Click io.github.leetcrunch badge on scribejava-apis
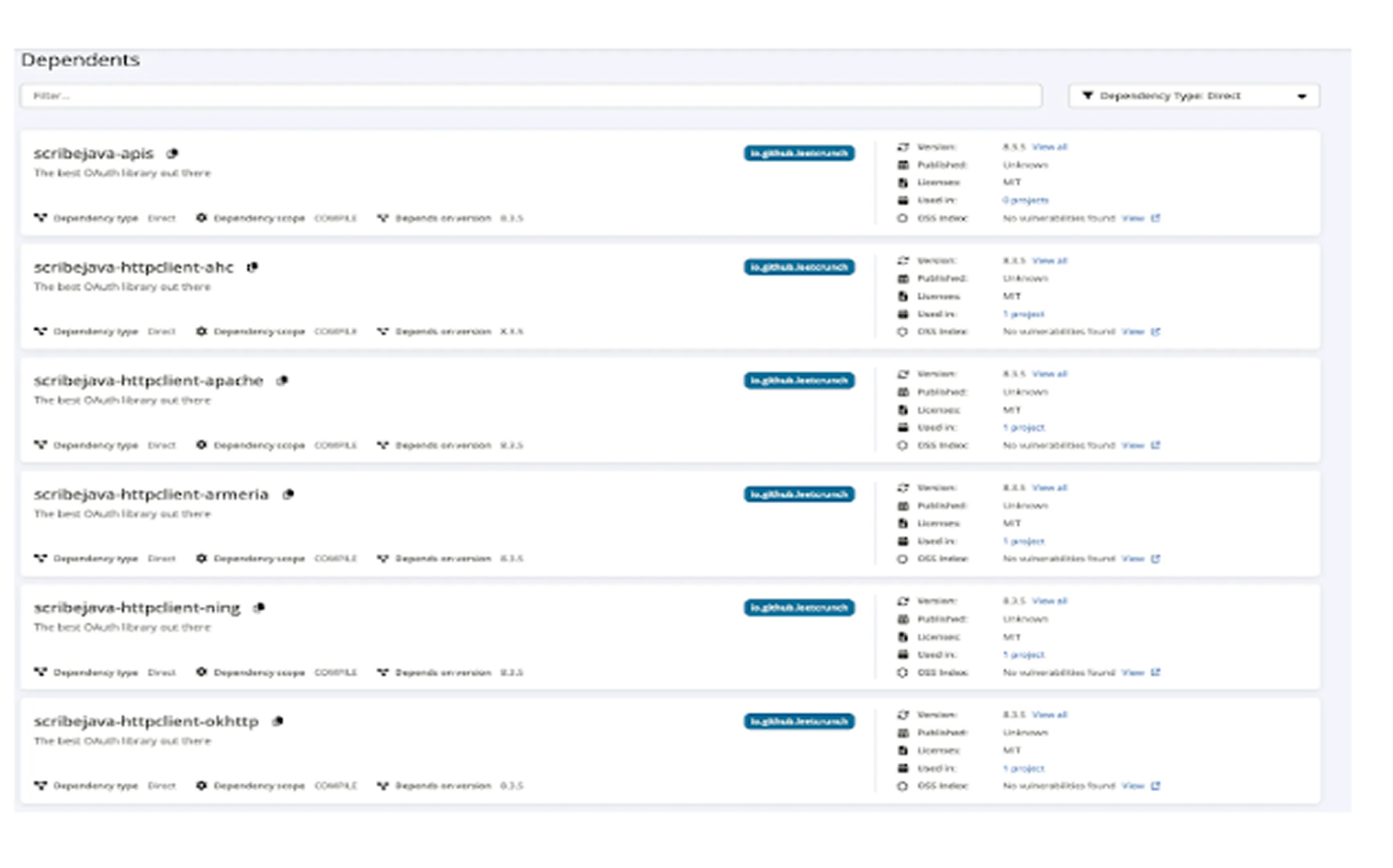1393x868 pixels. (799, 153)
